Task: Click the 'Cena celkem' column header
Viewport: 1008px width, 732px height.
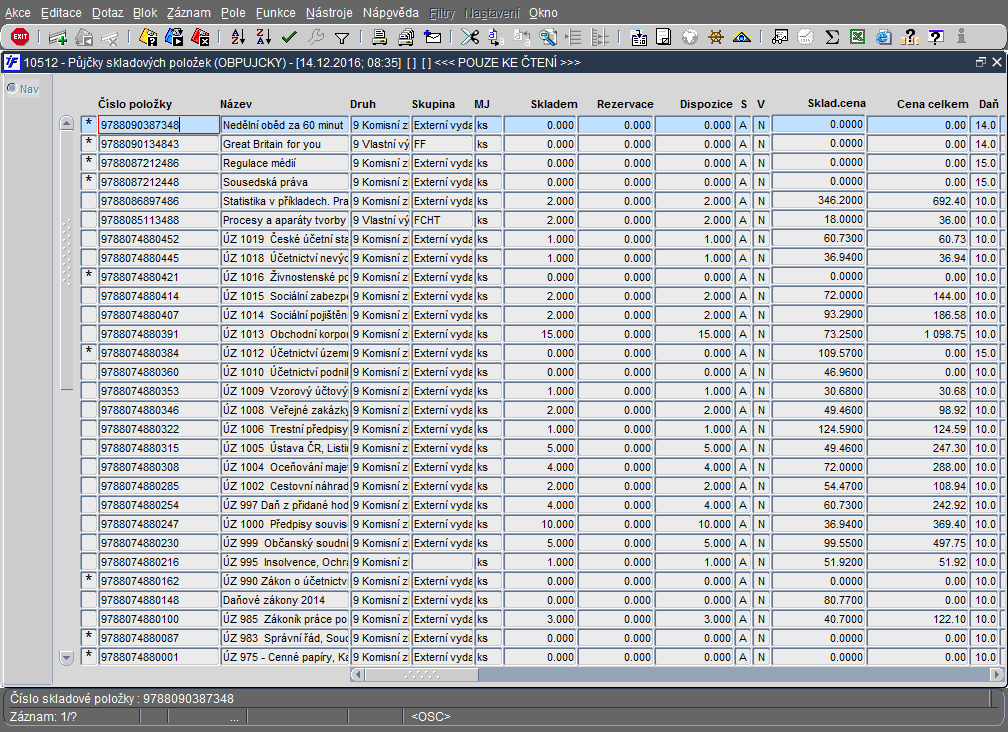Action: click(932, 104)
